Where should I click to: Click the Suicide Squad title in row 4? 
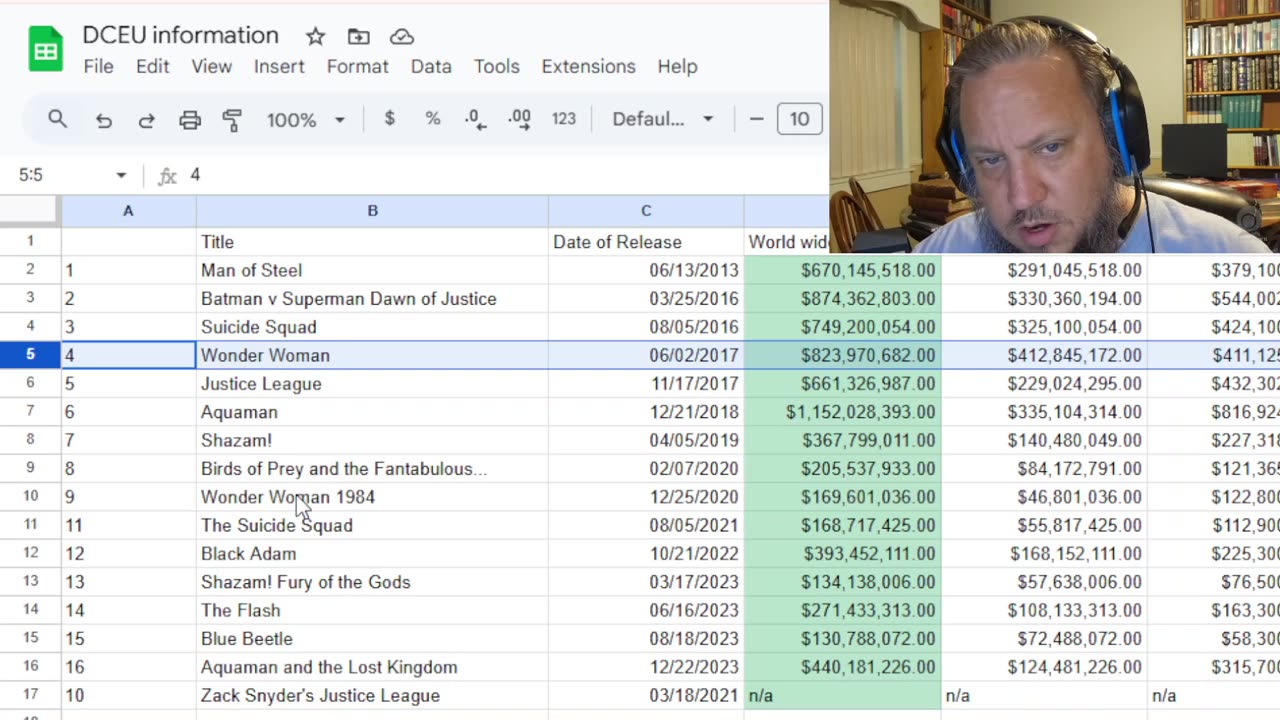click(372, 327)
